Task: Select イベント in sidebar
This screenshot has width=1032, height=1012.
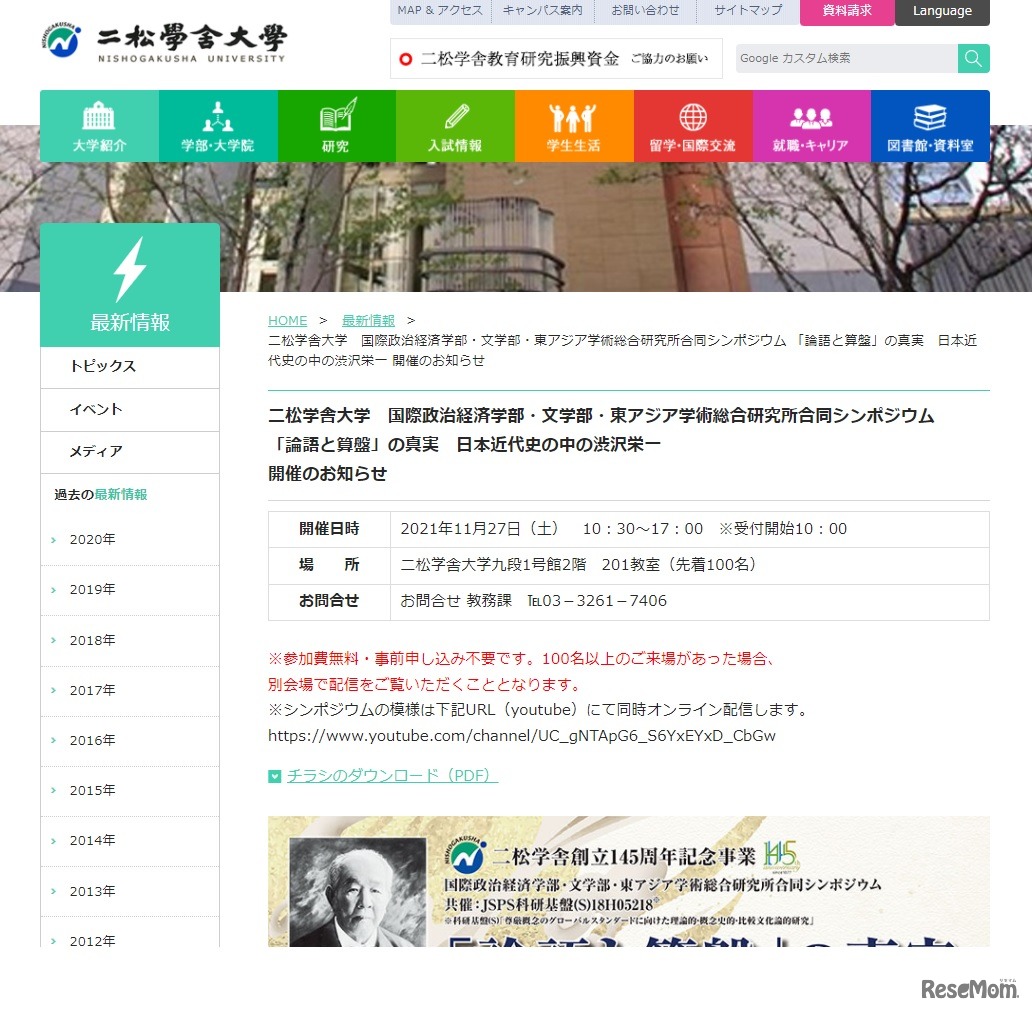Action: click(x=130, y=409)
